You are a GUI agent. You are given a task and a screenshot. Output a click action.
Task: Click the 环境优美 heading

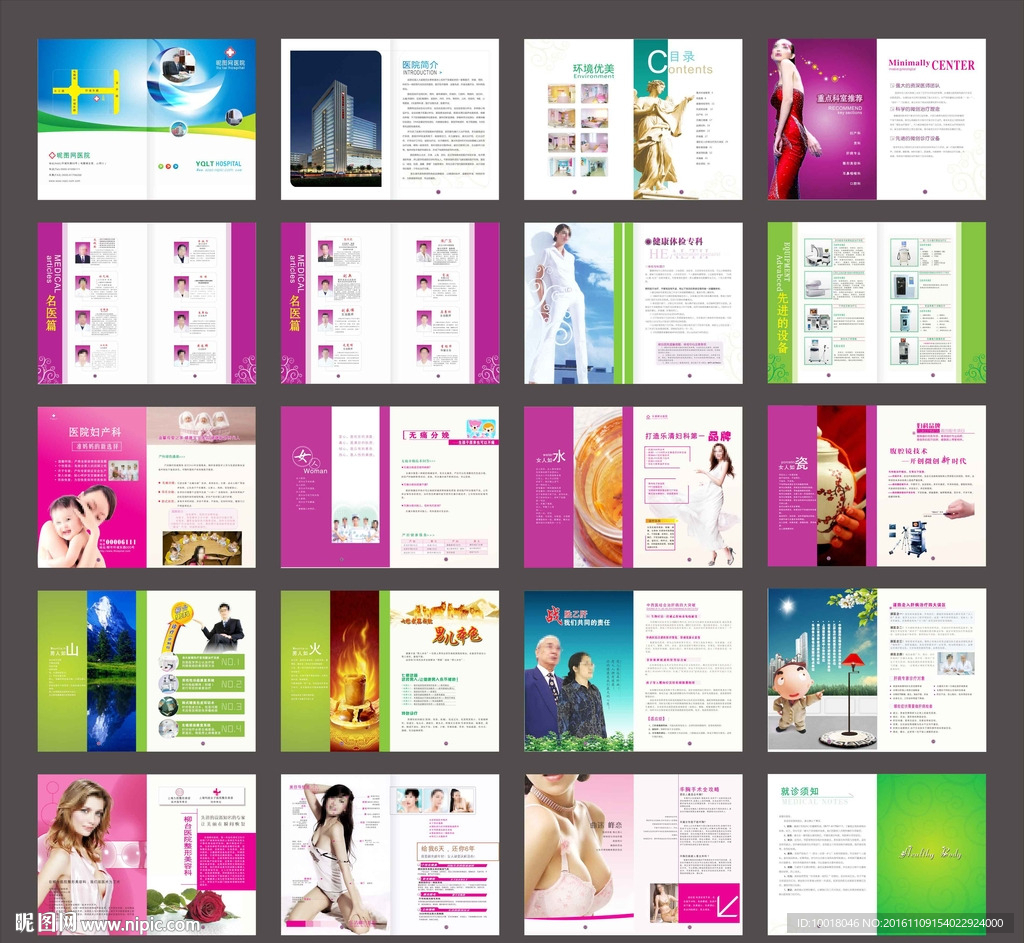click(593, 69)
